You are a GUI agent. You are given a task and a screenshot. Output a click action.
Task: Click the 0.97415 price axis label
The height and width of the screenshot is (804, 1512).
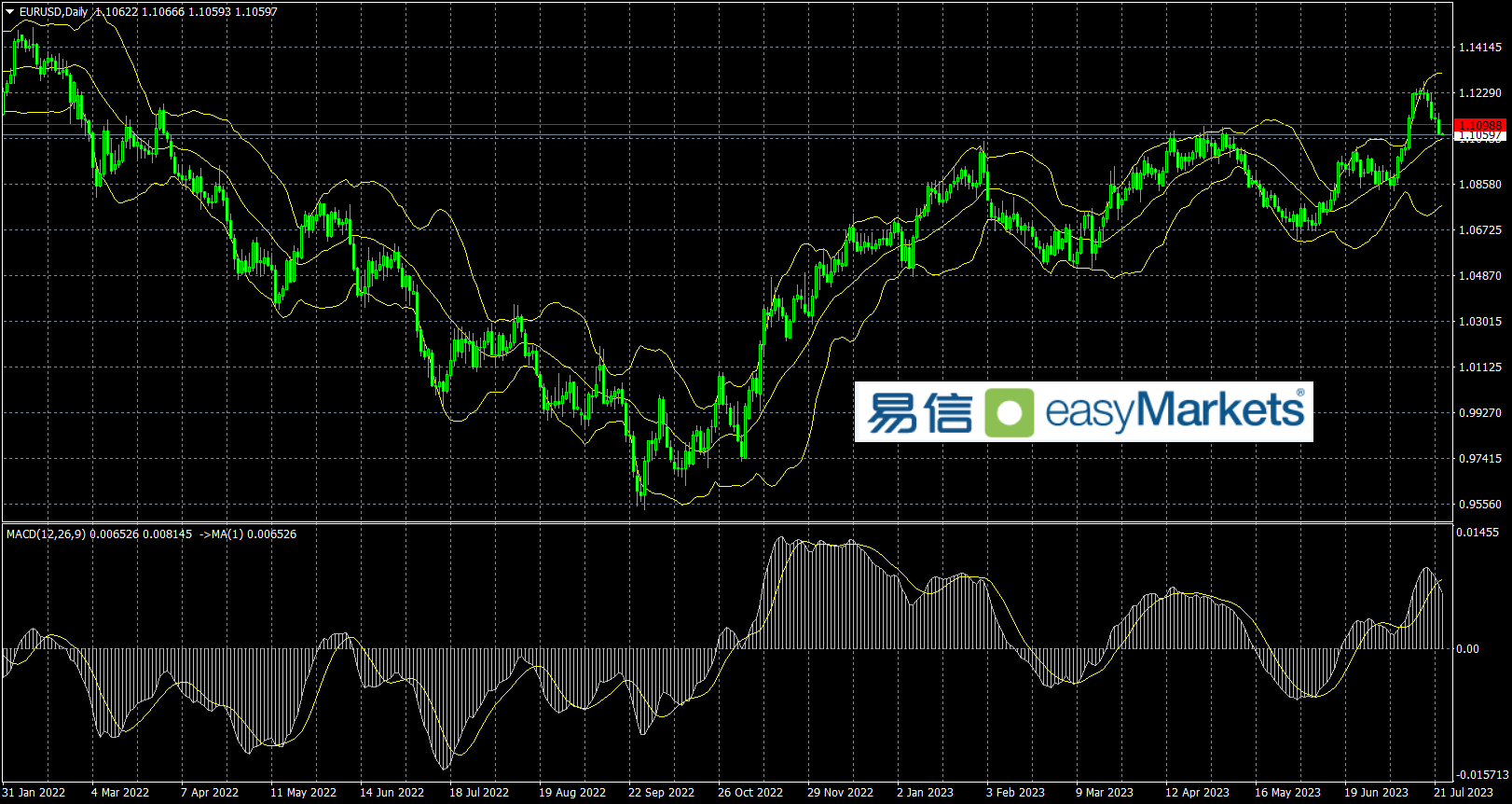click(1480, 459)
